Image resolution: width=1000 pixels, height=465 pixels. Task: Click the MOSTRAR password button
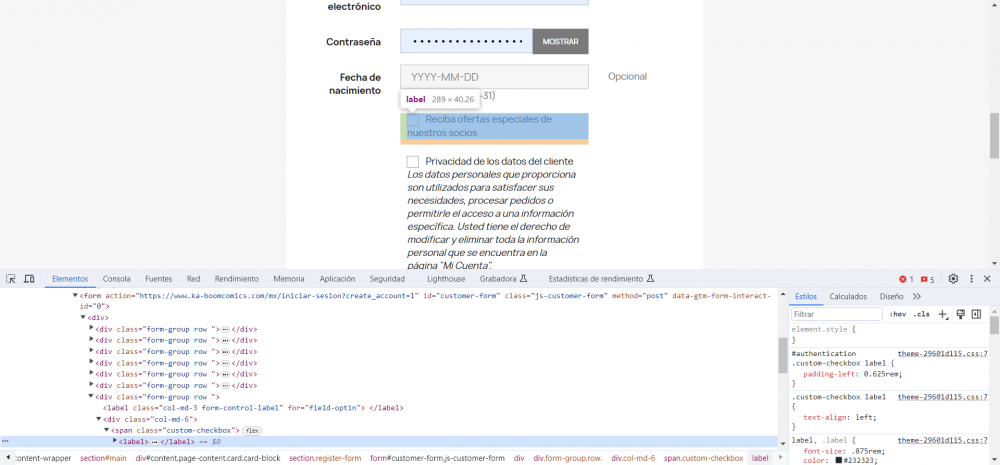[x=561, y=41]
